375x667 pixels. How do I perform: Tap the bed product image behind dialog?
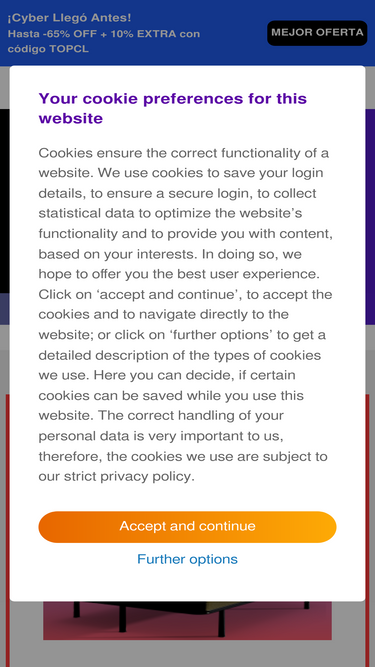tap(188, 620)
